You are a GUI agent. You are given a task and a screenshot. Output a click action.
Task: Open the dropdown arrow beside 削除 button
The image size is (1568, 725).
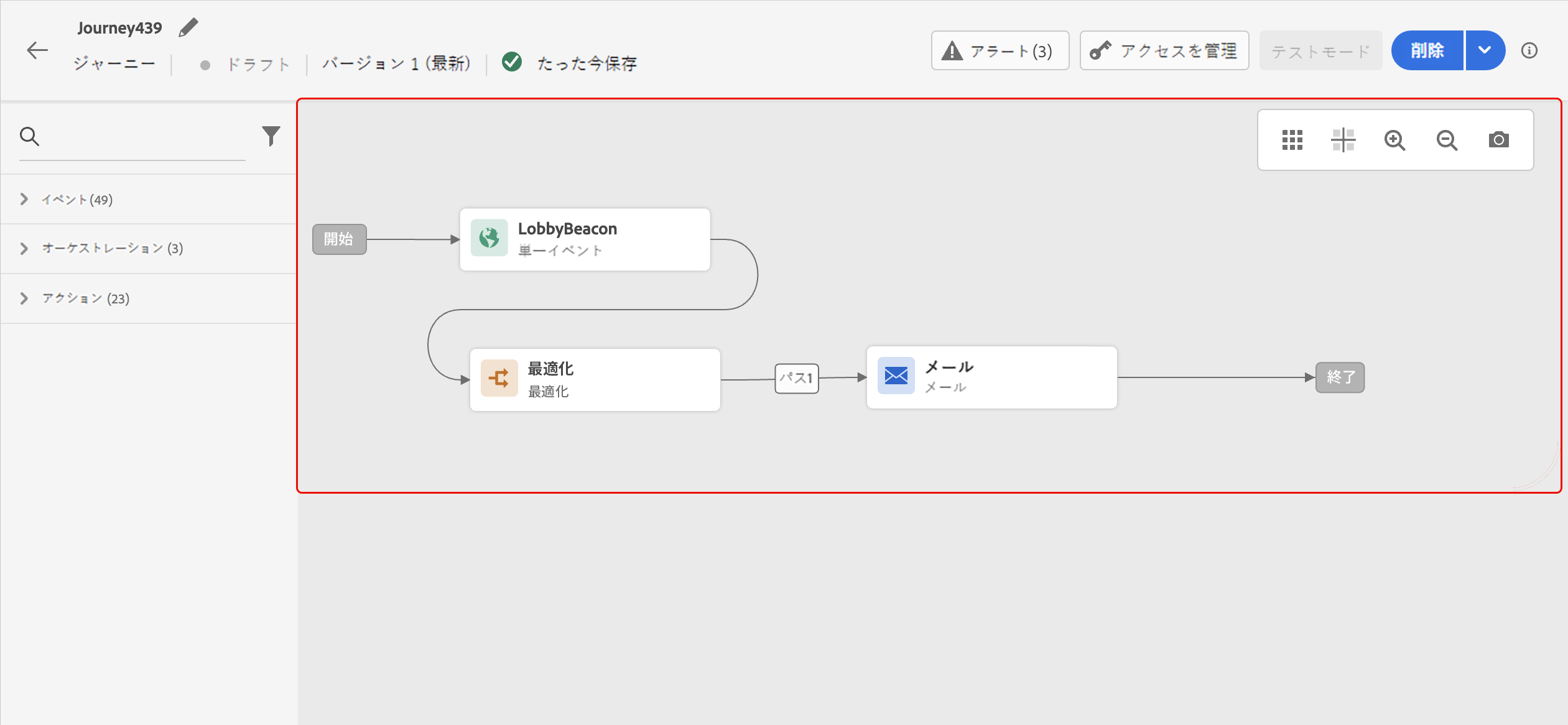[x=1485, y=50]
